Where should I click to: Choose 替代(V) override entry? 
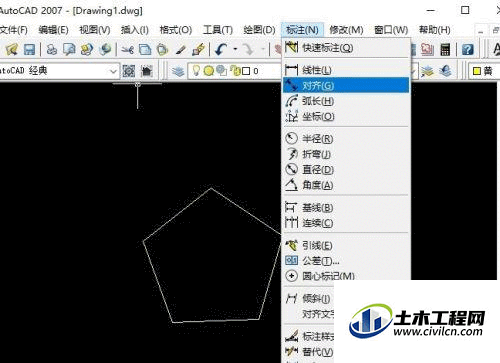point(308,352)
